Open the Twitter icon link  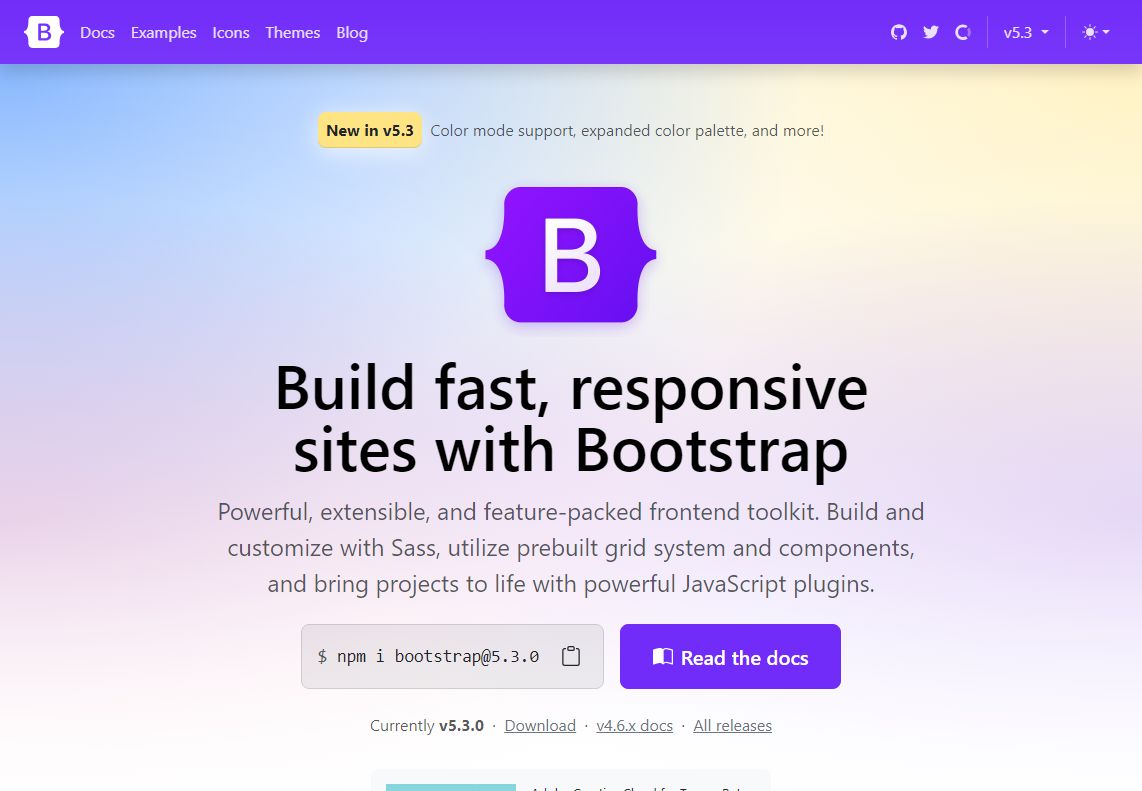pos(931,32)
